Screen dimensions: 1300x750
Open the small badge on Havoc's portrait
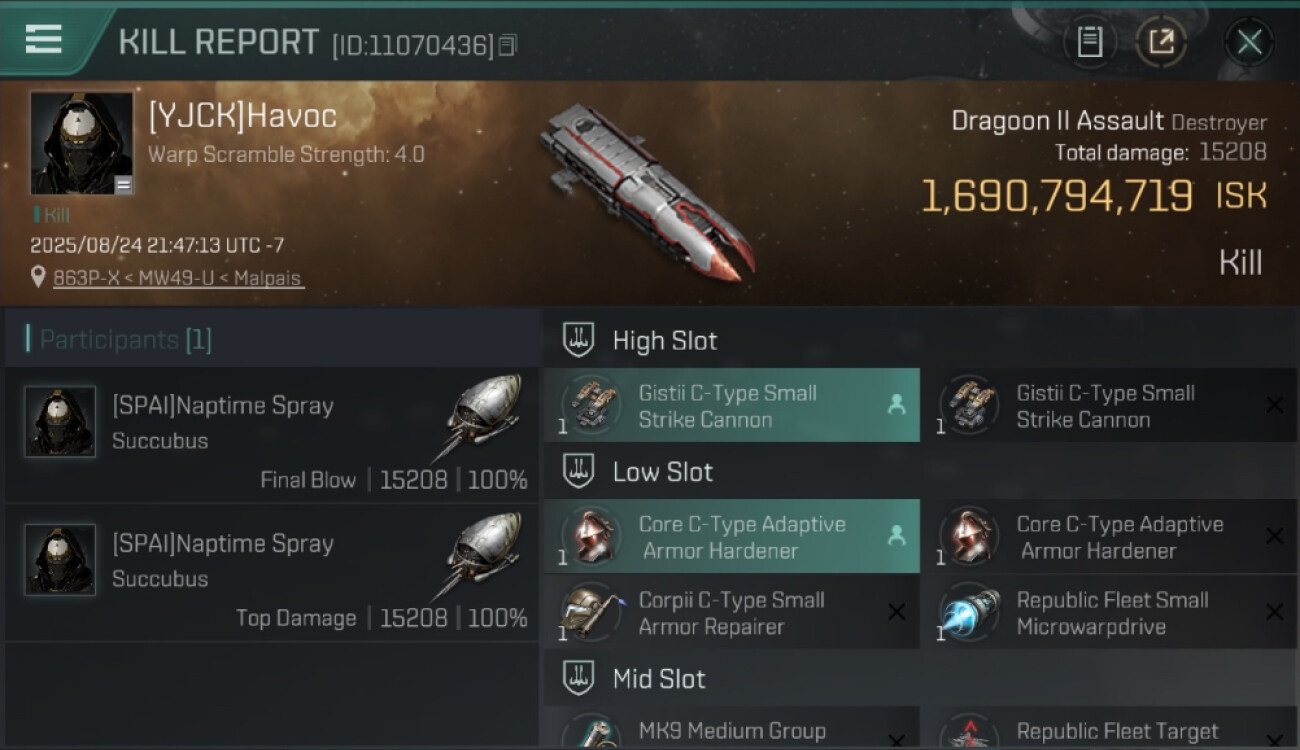pos(123,184)
